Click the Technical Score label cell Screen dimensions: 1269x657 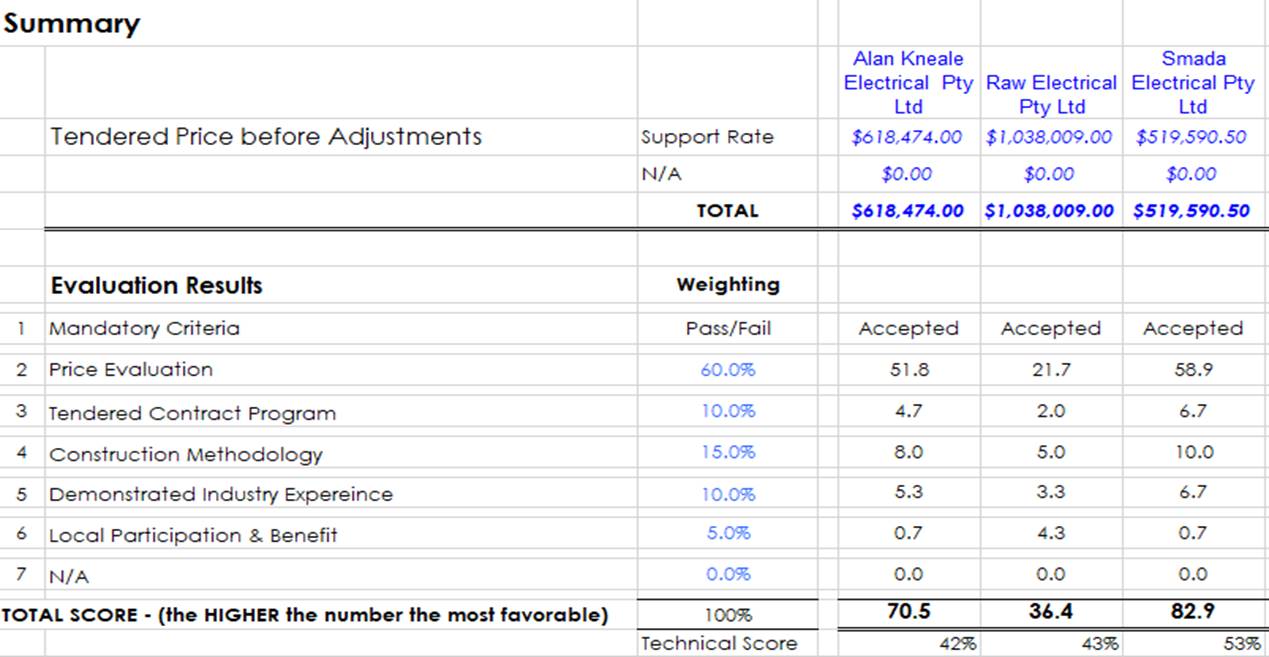(719, 644)
